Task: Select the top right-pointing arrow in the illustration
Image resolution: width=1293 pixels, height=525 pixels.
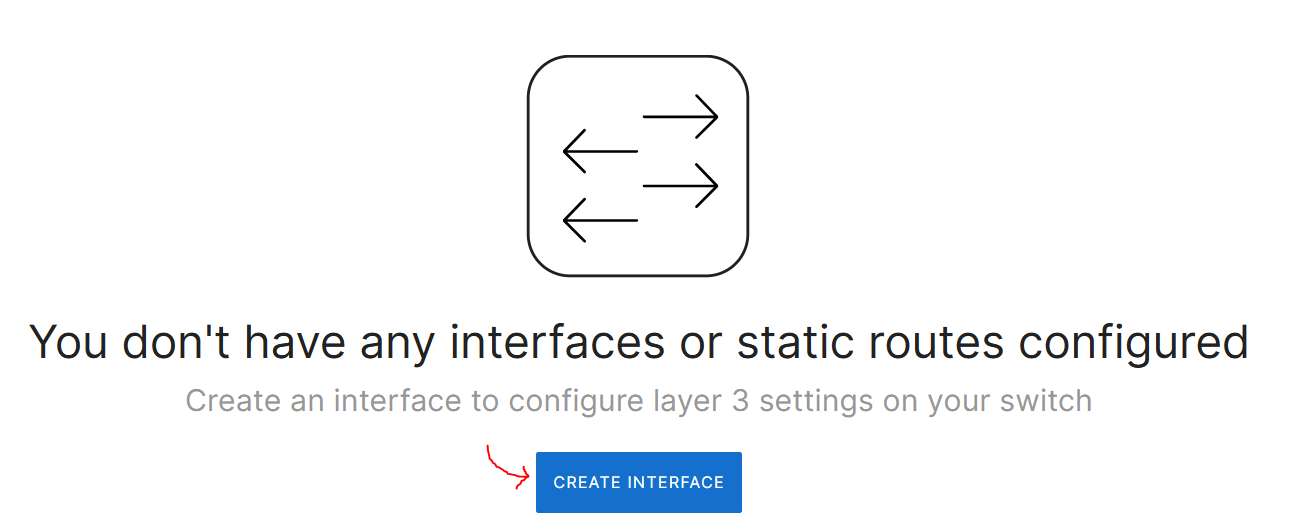Action: pos(681,117)
